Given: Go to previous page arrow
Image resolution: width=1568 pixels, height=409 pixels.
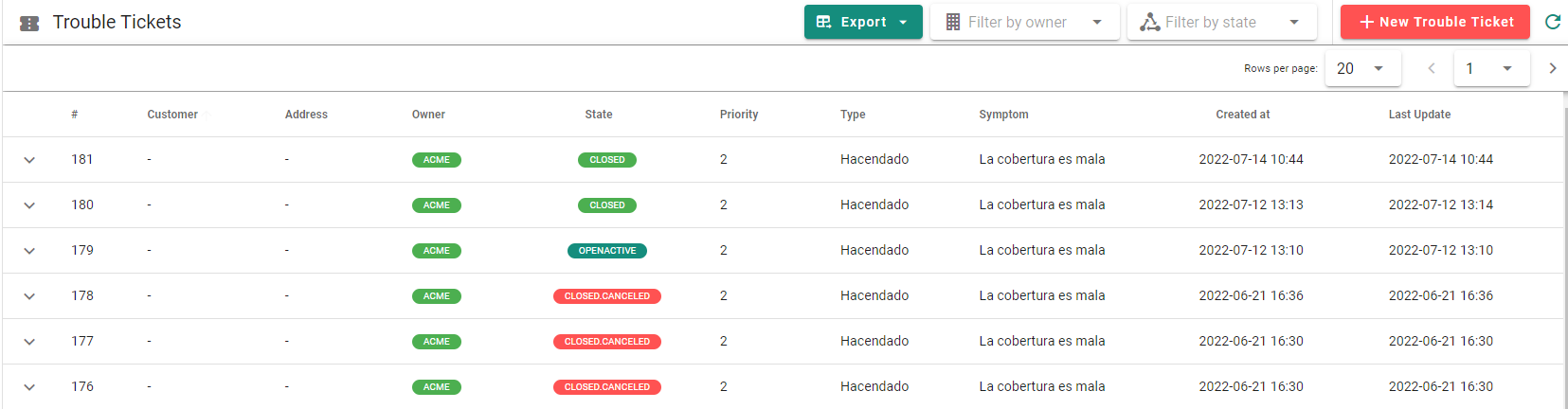Looking at the screenshot, I should click(1432, 68).
